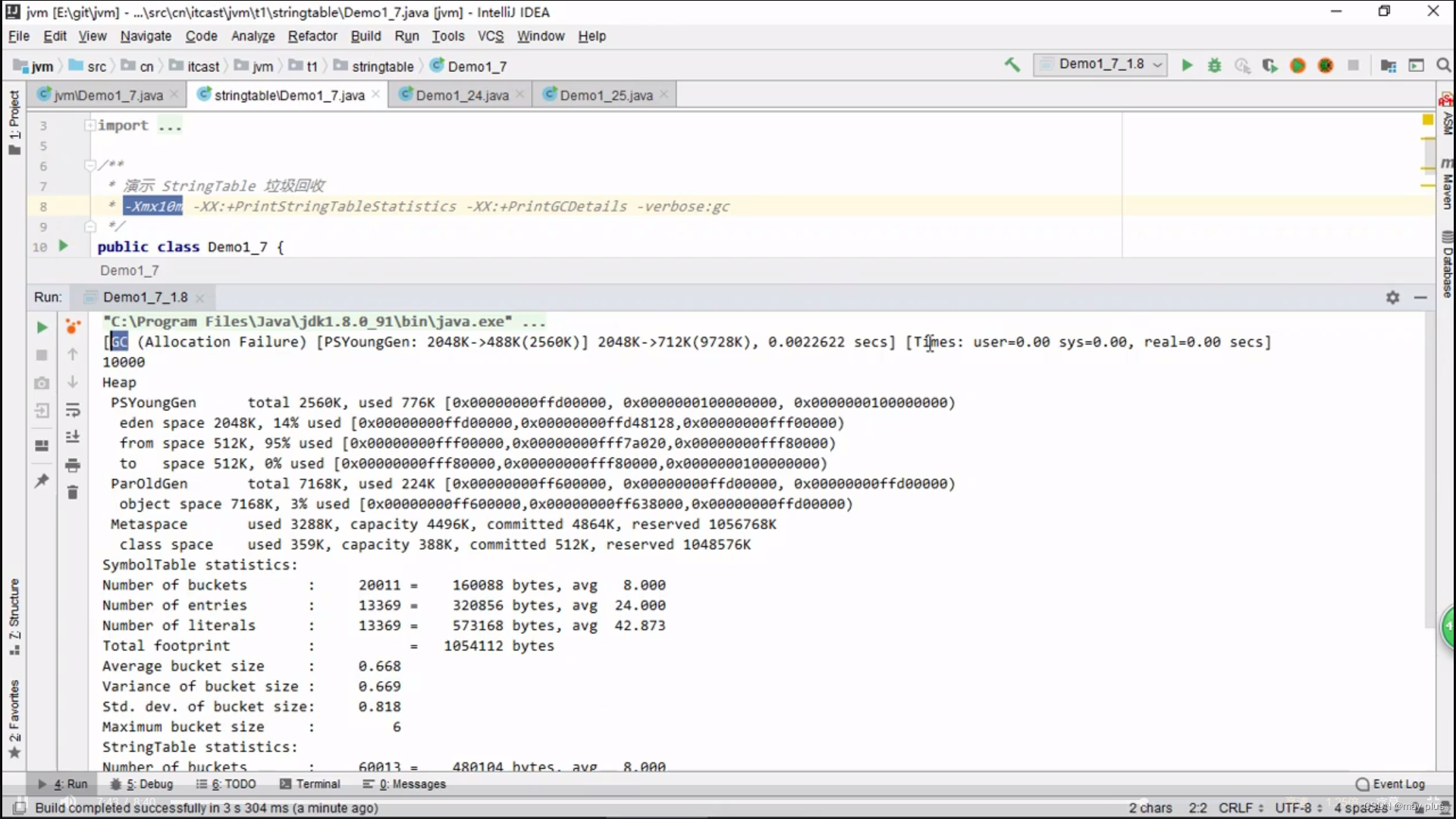Collapse the Javadoc comment block
Screen dimensions: 1456x819
(90, 165)
